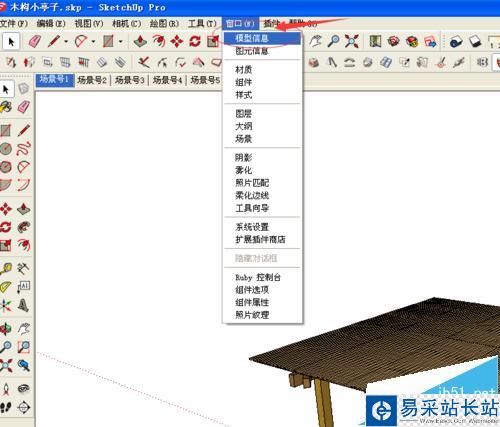This screenshot has width=500, height=427.
Task: Open the 工具(T) menu
Action: [202, 24]
